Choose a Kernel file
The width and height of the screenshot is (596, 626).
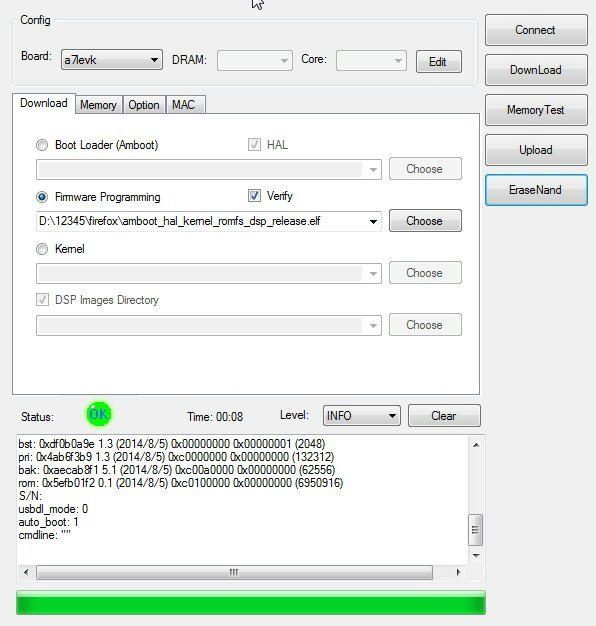(x=425, y=273)
